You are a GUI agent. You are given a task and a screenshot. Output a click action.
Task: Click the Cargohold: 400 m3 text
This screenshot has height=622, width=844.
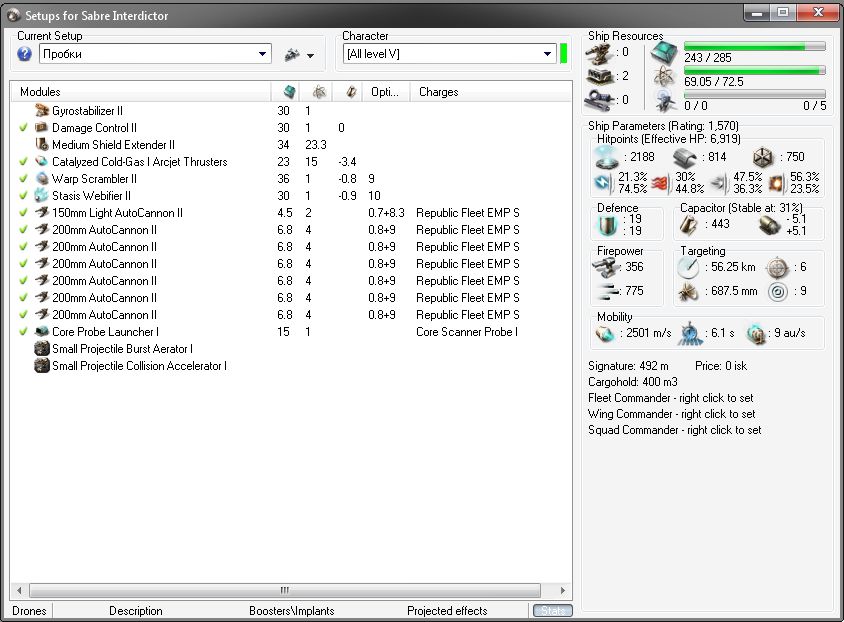coord(632,382)
